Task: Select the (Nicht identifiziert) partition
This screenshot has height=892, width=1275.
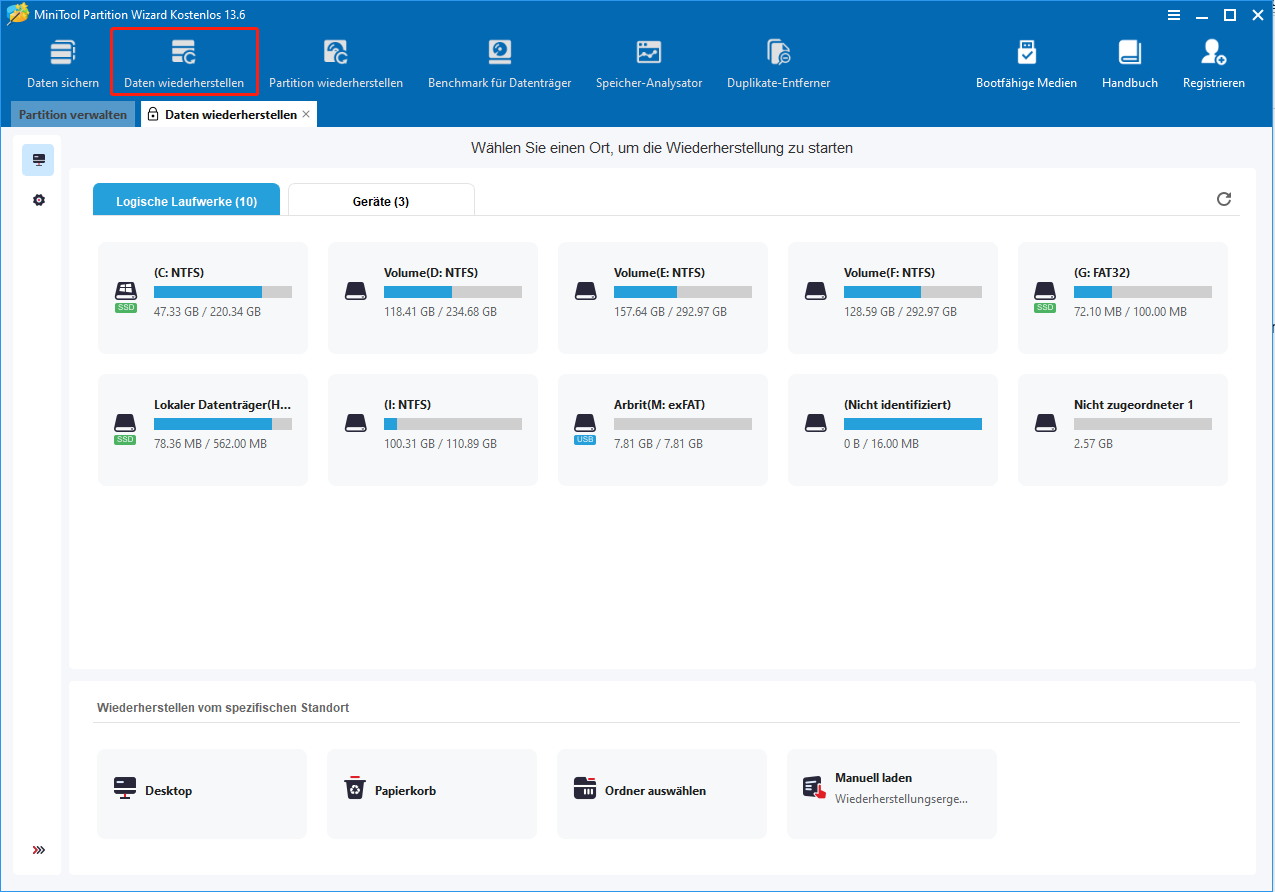Action: pyautogui.click(x=893, y=430)
